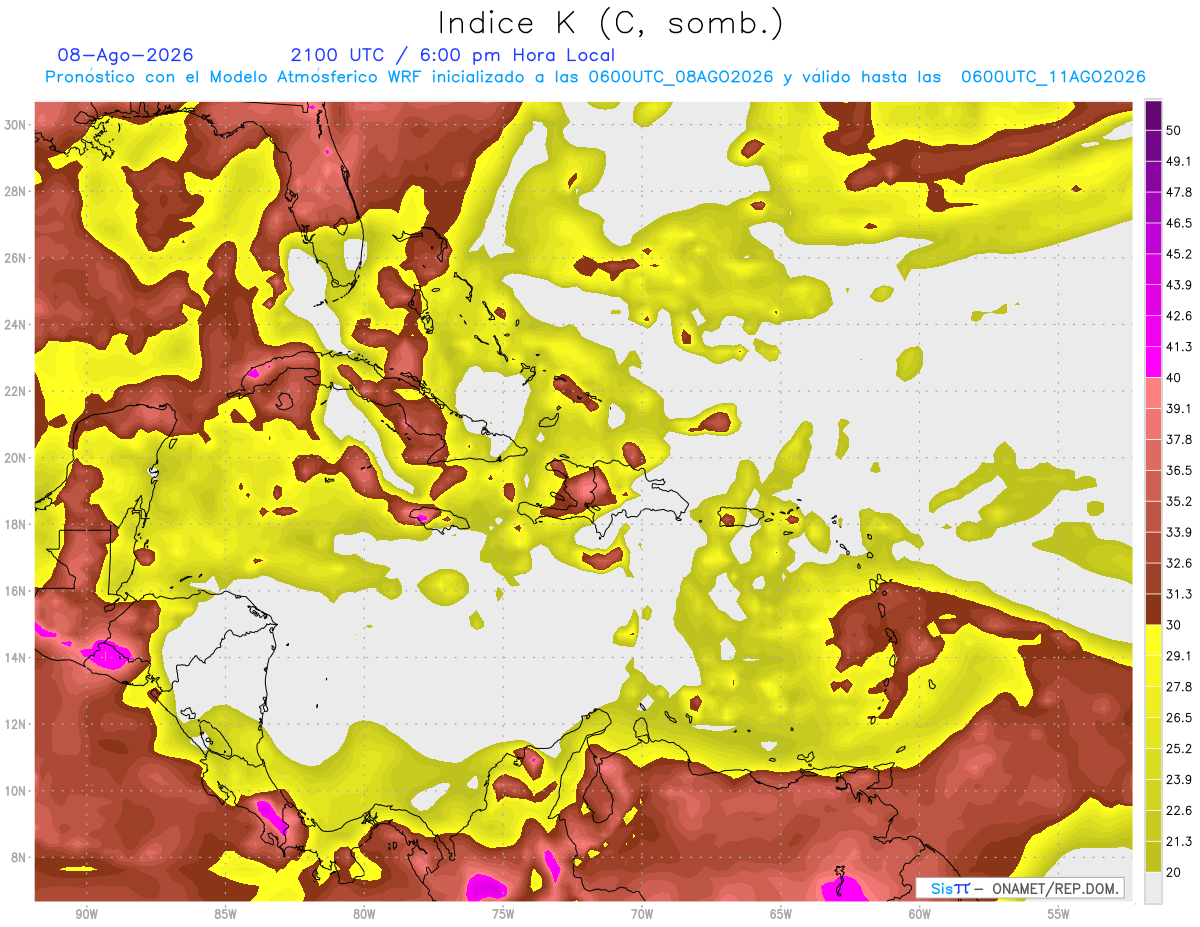Click the "30N" latitude axis label
Screen dimensions: 1200x927
point(15,125)
